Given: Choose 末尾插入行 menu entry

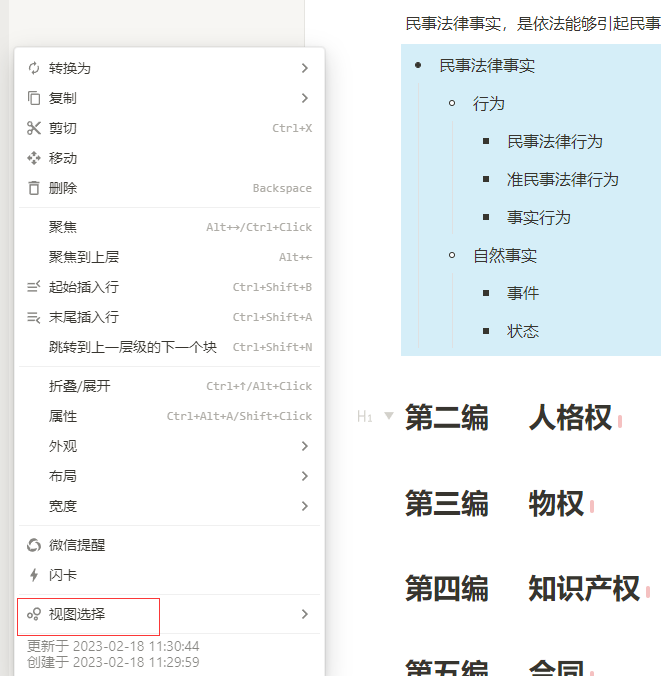Looking at the screenshot, I should click(169, 317).
